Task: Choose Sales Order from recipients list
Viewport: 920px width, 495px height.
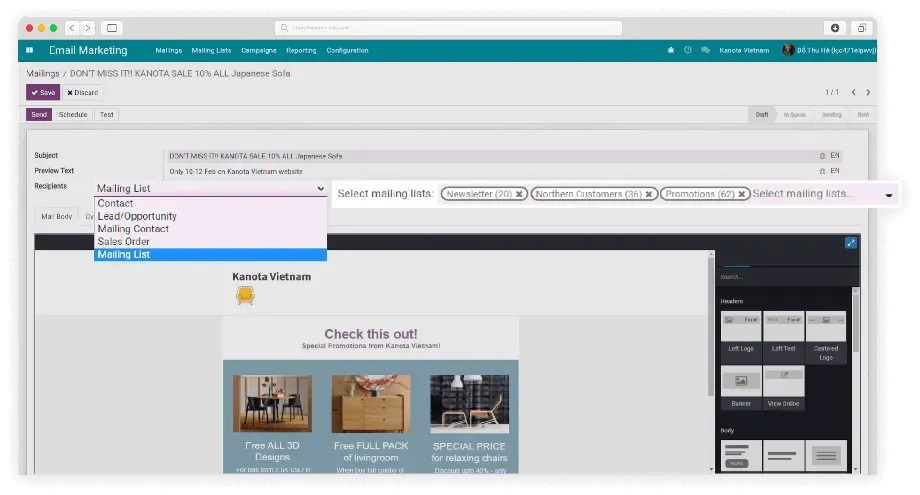Action: pyautogui.click(x=210, y=242)
